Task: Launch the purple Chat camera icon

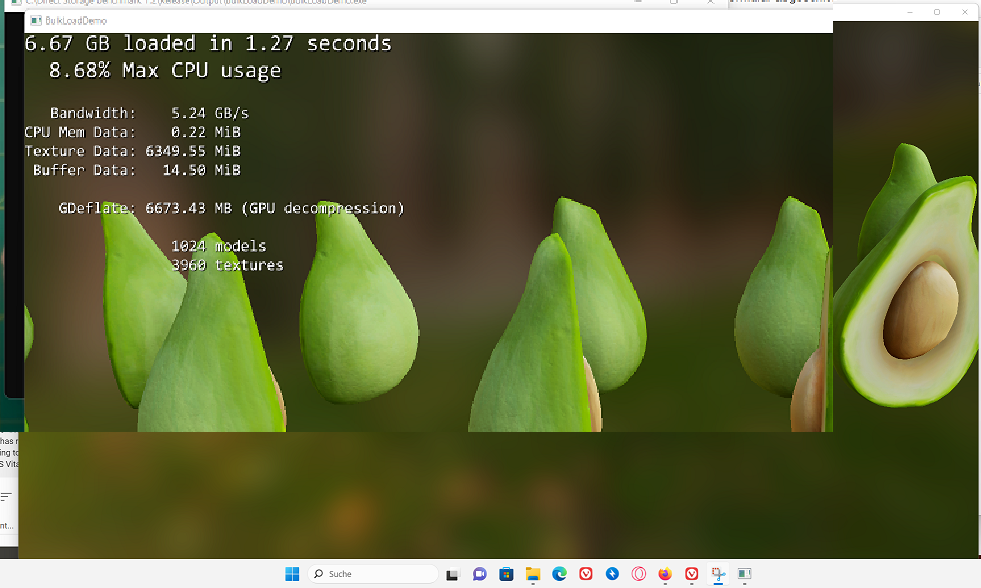Action: point(480,574)
